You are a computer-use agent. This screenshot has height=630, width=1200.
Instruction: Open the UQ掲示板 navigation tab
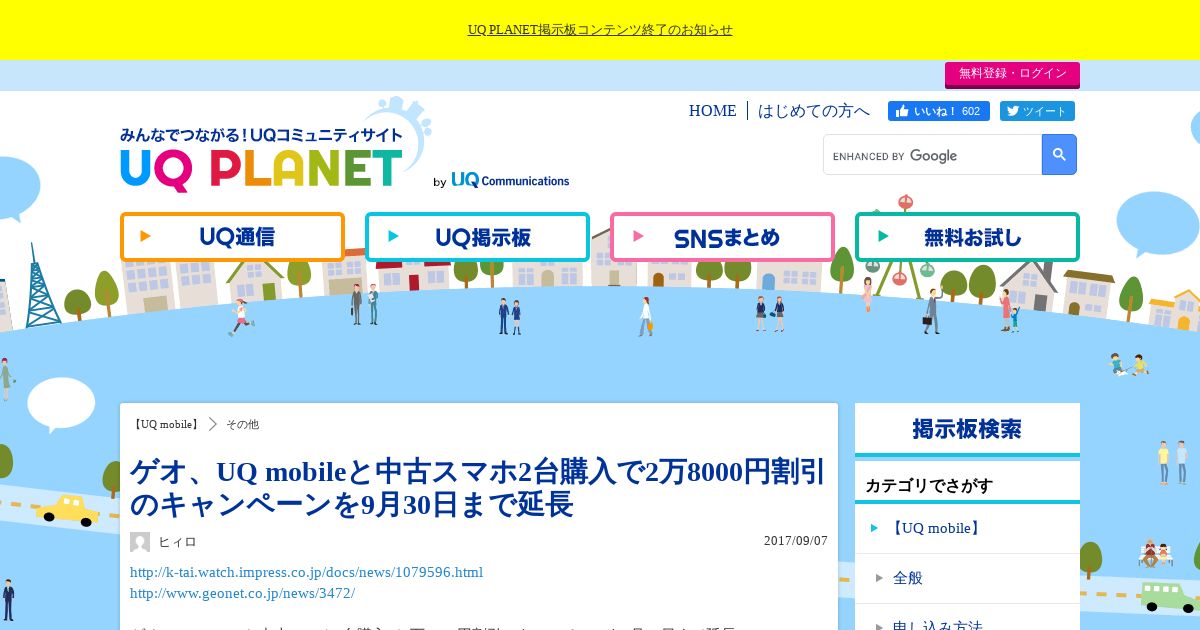(x=477, y=237)
